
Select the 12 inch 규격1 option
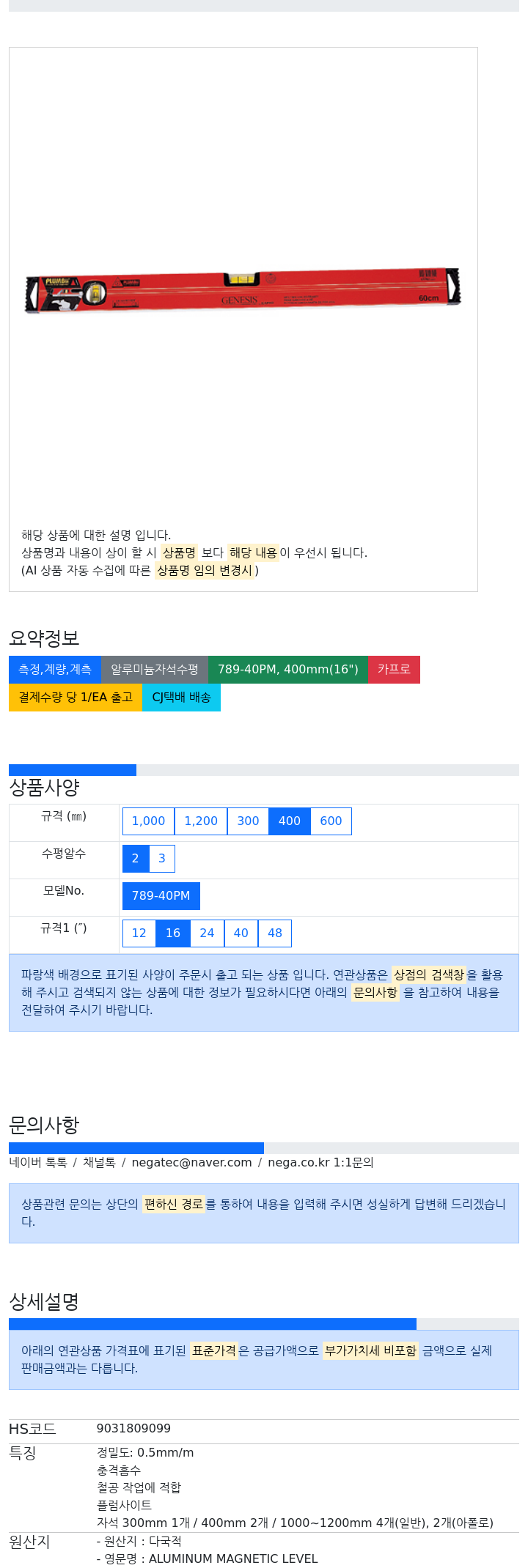pyautogui.click(x=139, y=933)
